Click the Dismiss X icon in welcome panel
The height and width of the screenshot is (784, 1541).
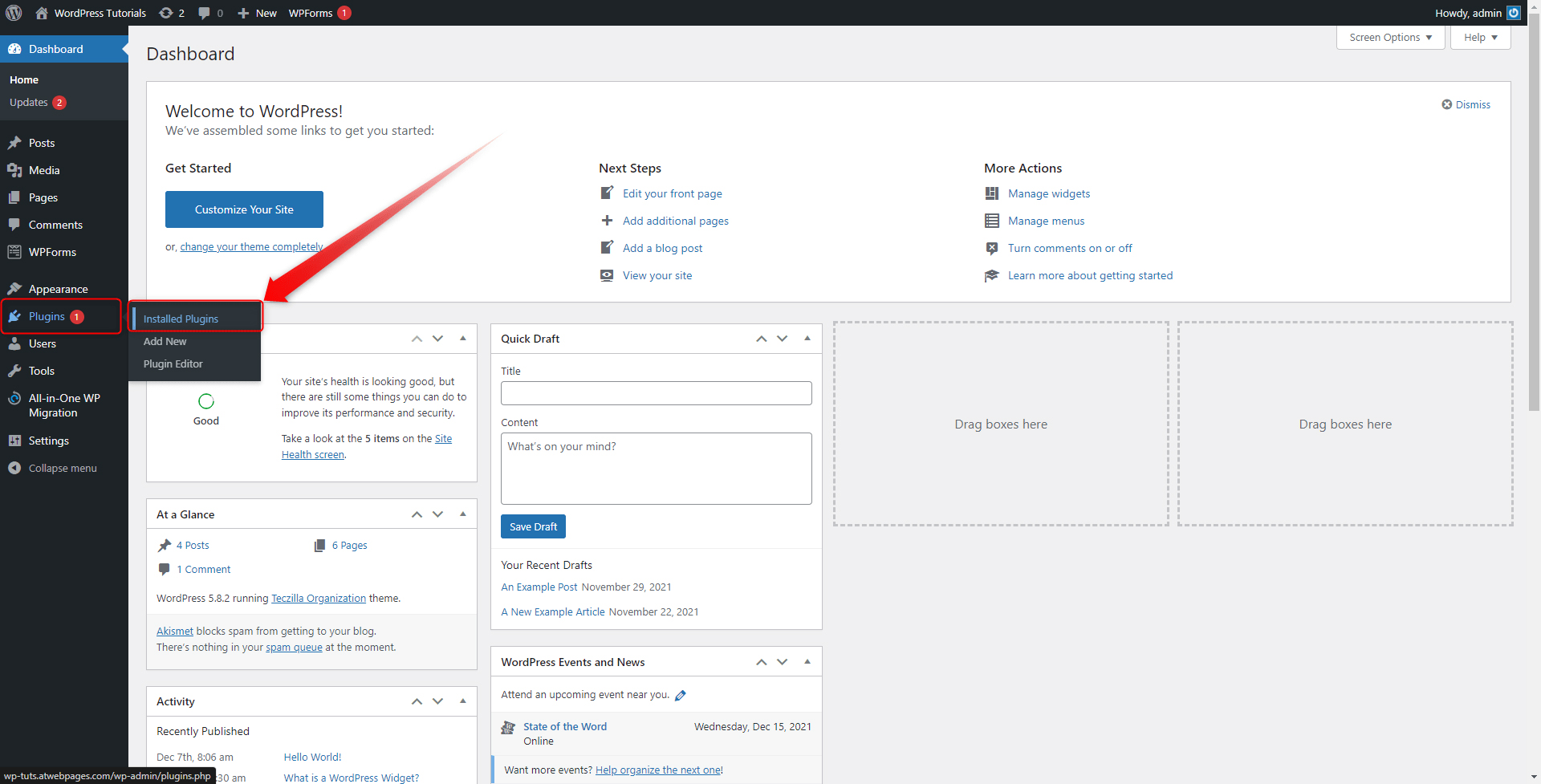(1446, 104)
